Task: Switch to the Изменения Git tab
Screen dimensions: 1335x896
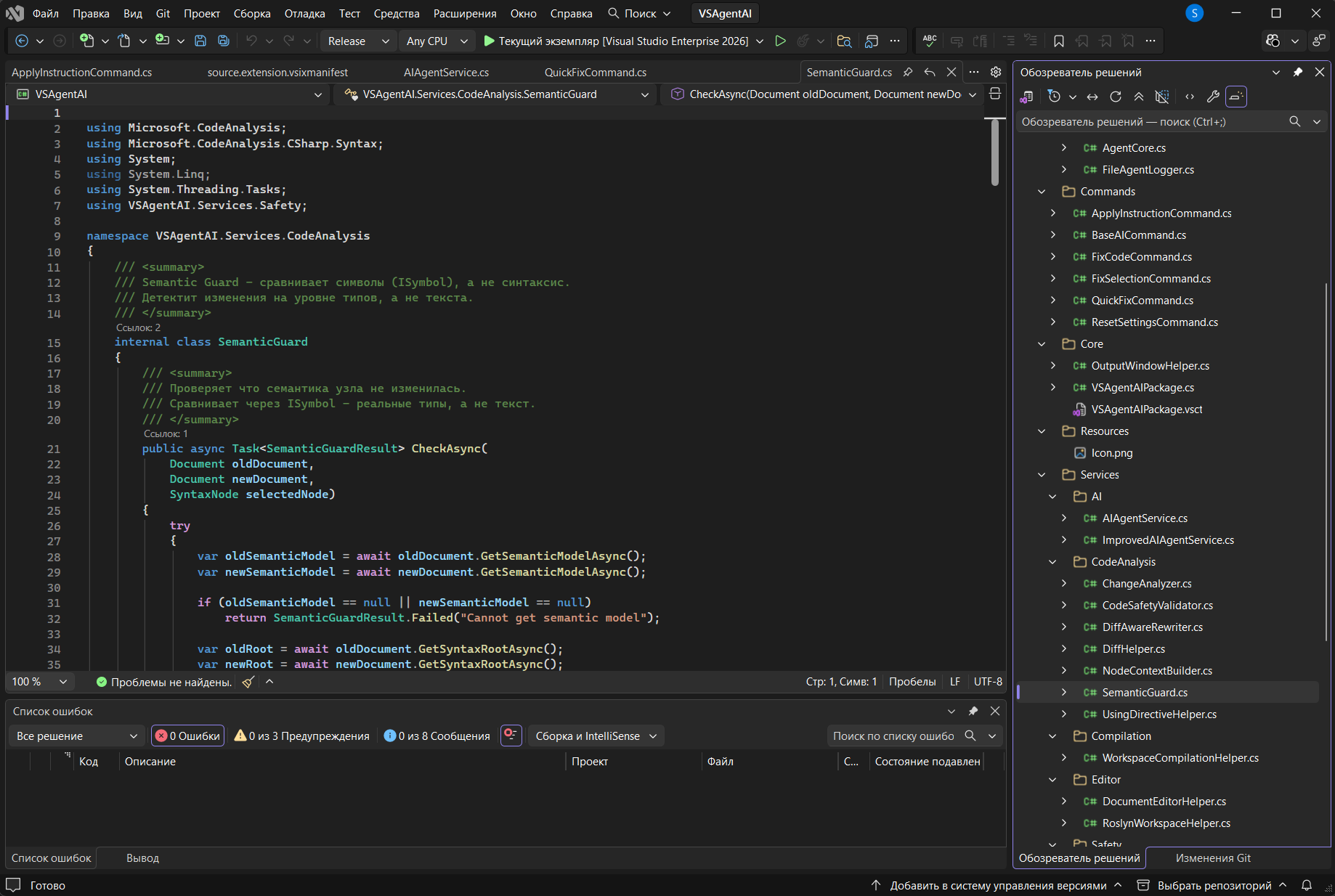Action: 1213,858
